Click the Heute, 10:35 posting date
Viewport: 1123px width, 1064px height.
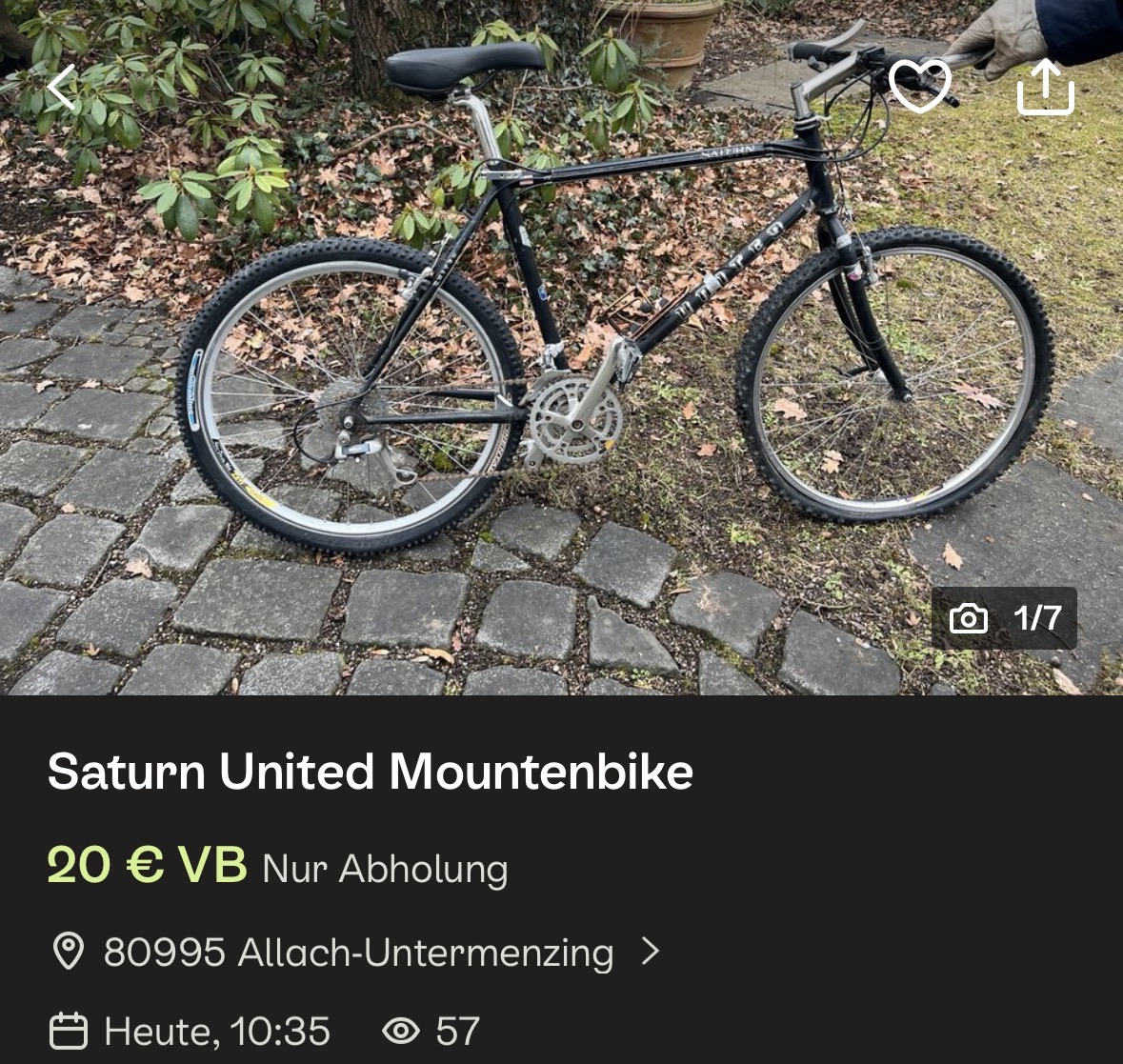click(x=217, y=1031)
